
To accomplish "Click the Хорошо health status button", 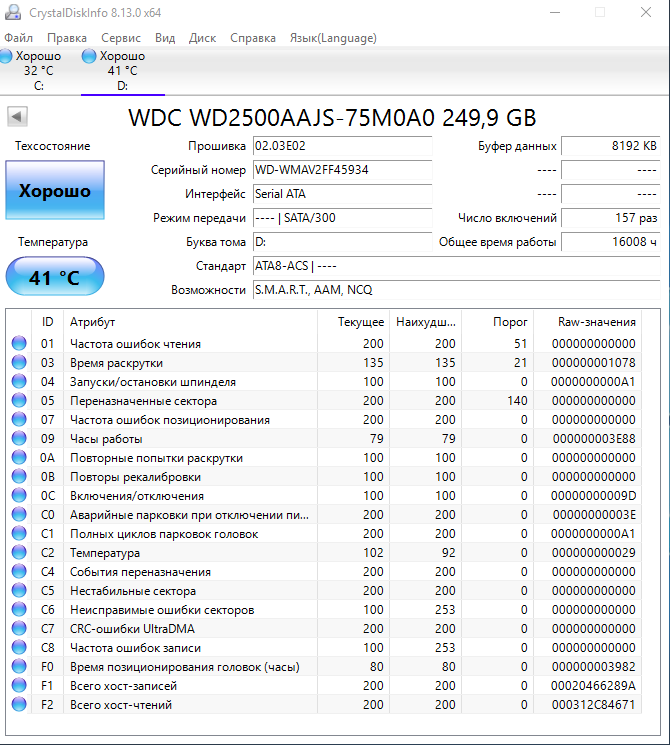I will pyautogui.click(x=55, y=190).
